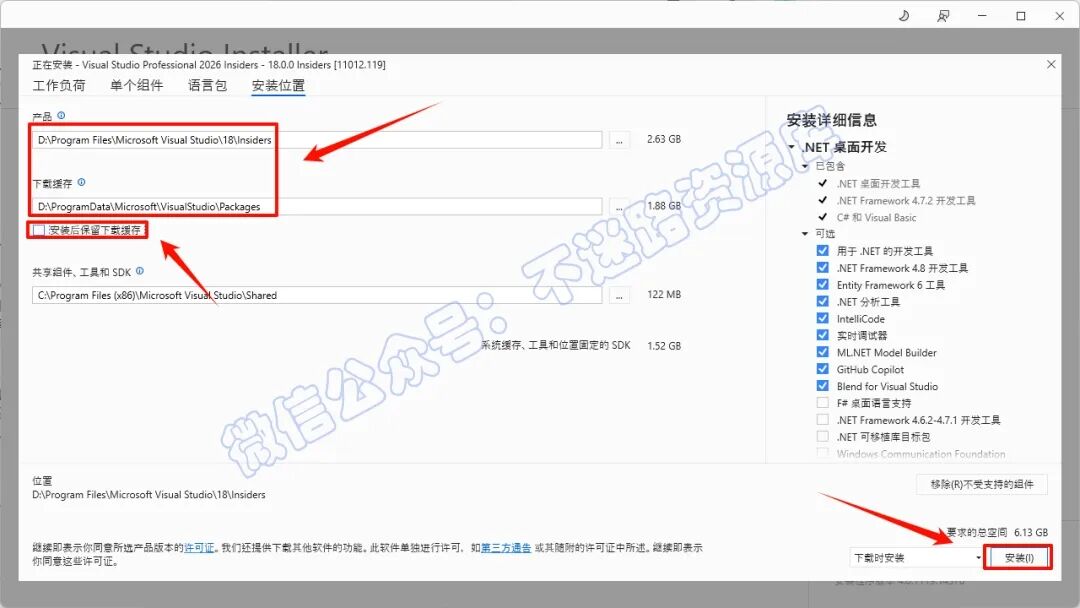Click 移除(R)不受支持的组件 button
Screen dimensions: 1080x608
click(982, 484)
